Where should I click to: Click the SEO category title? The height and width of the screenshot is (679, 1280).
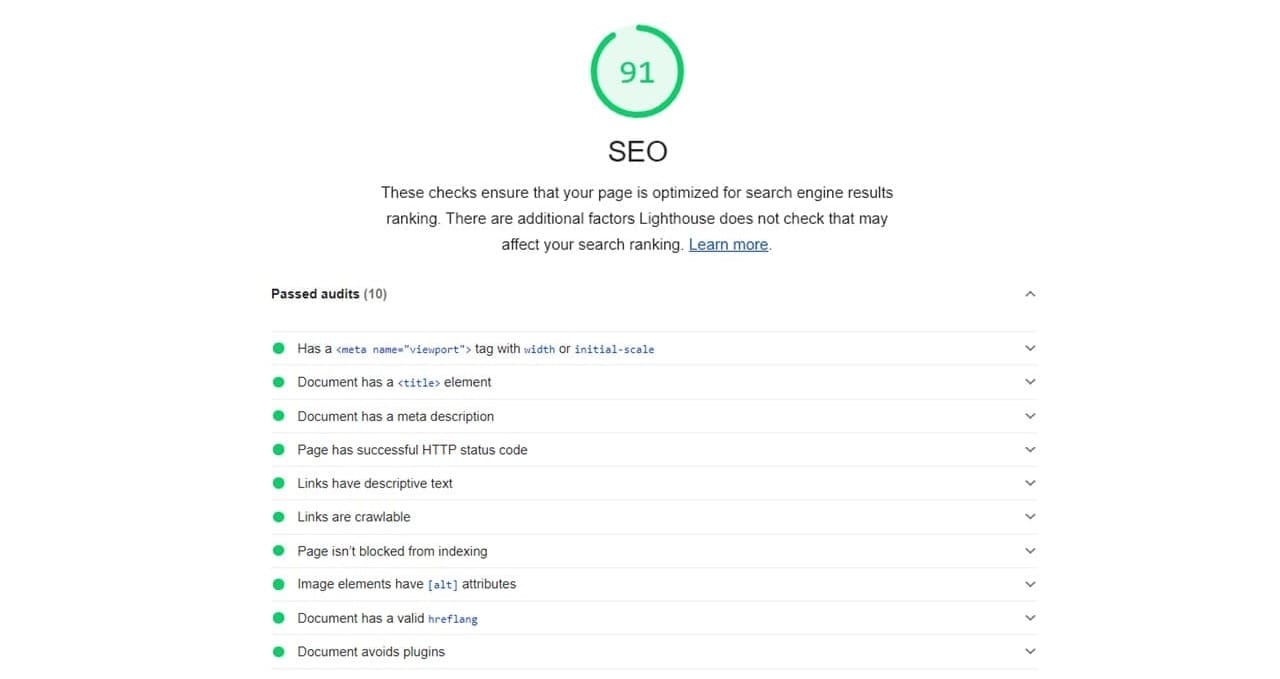coord(637,151)
